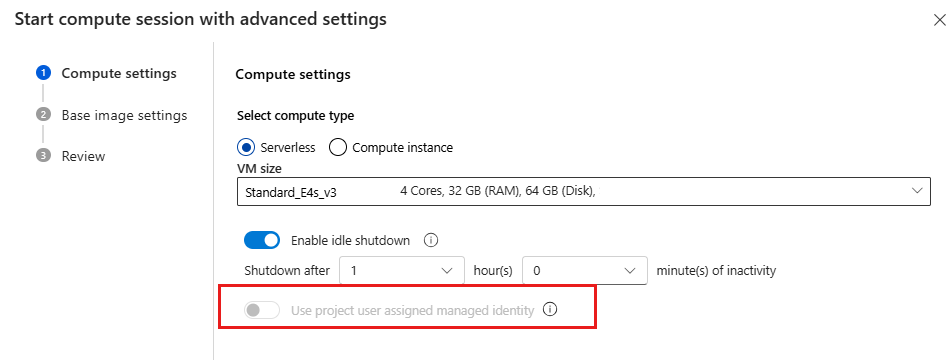Screen dimensions: 951x360
Task: Click the info icon beside Enable idle shutdown
Action: tap(431, 240)
